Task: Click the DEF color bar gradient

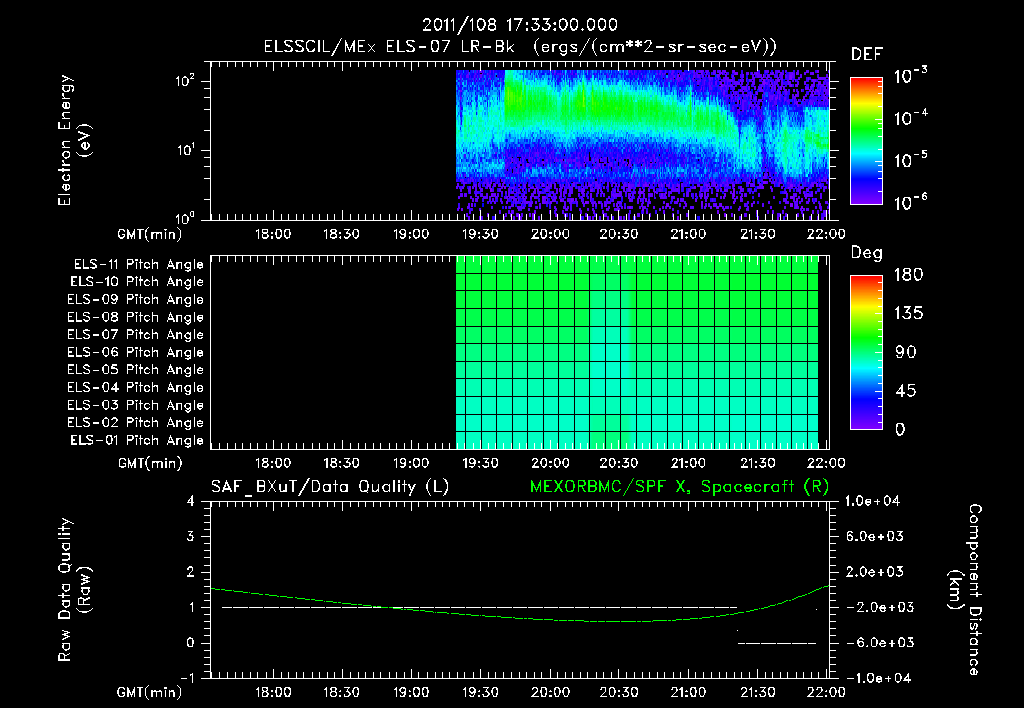Action: coord(866,141)
